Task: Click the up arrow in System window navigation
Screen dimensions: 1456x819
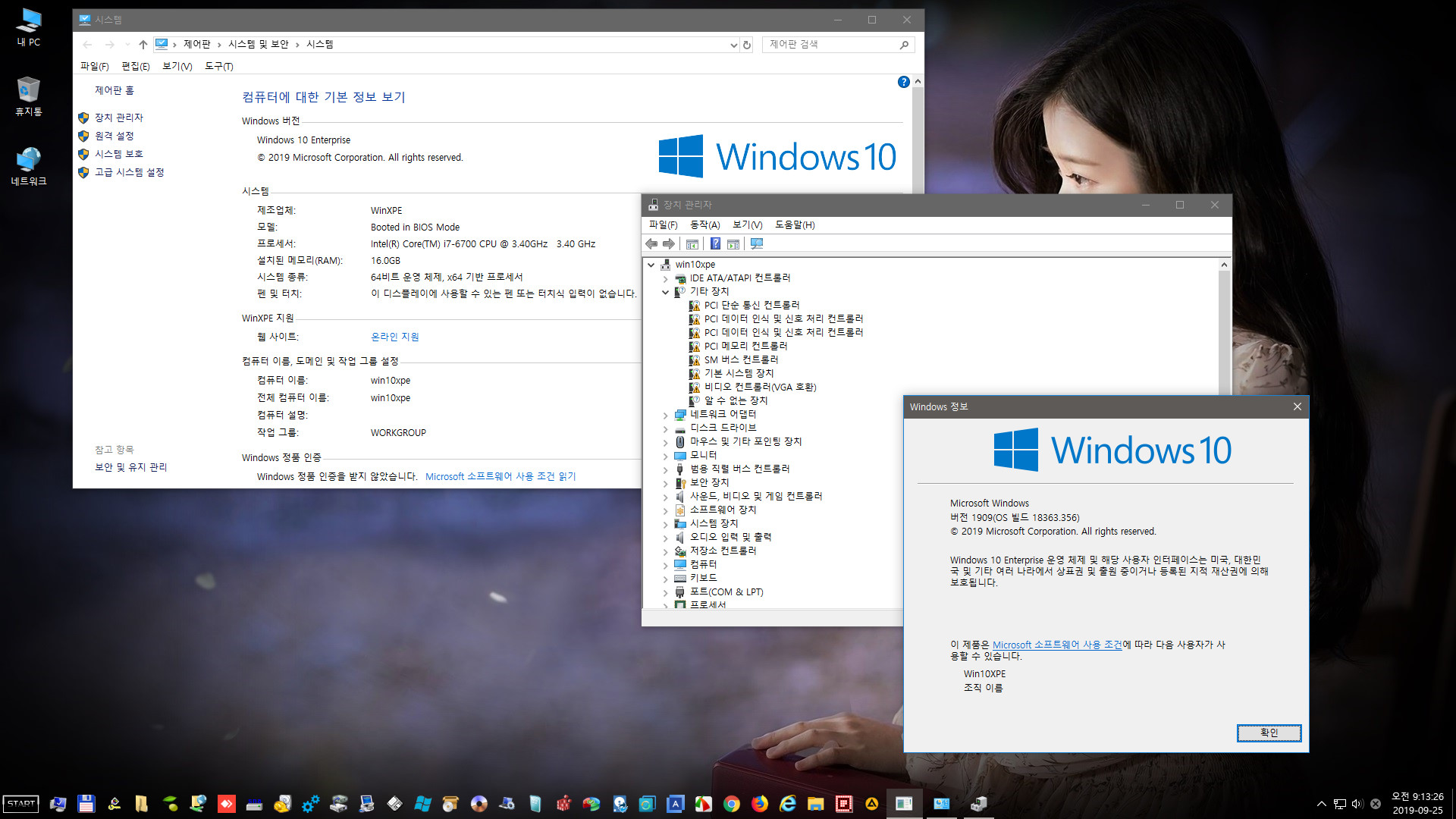Action: tap(143, 45)
